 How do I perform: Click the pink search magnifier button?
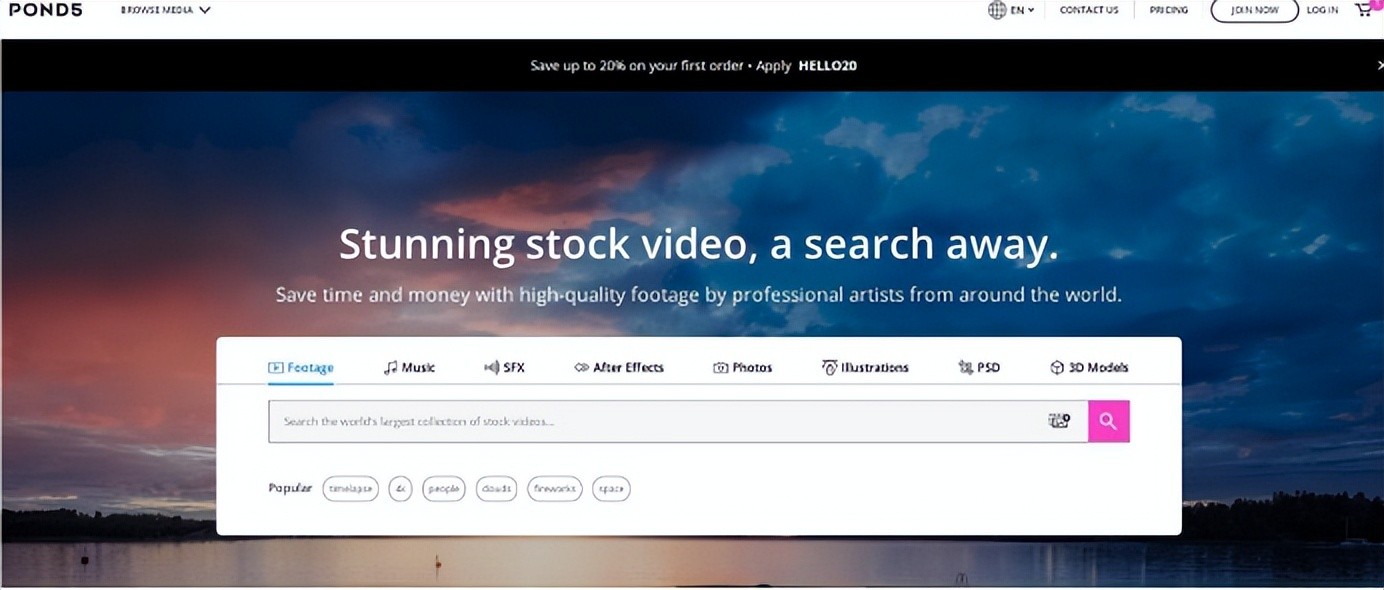[x=1108, y=421]
